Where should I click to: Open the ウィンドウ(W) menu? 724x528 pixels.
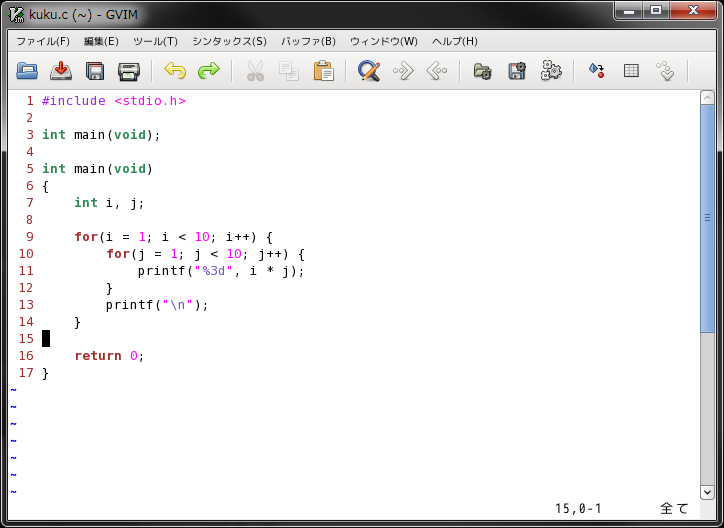(383, 42)
